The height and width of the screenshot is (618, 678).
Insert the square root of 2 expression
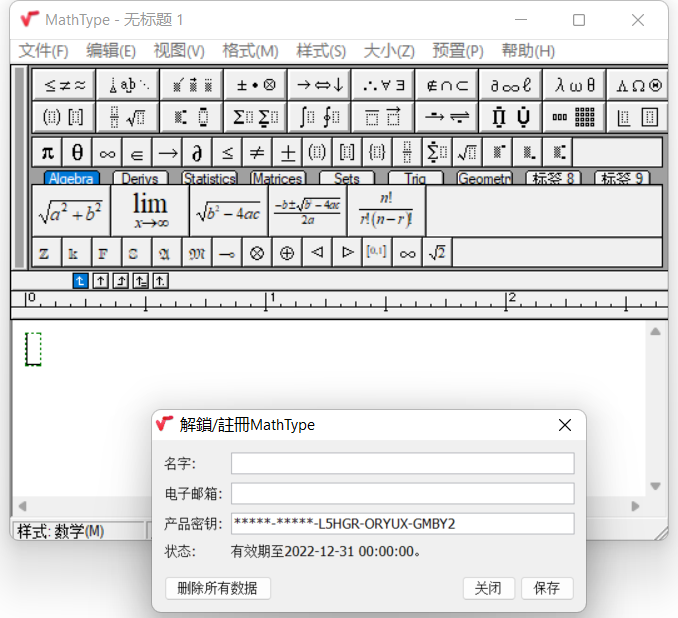(438, 253)
